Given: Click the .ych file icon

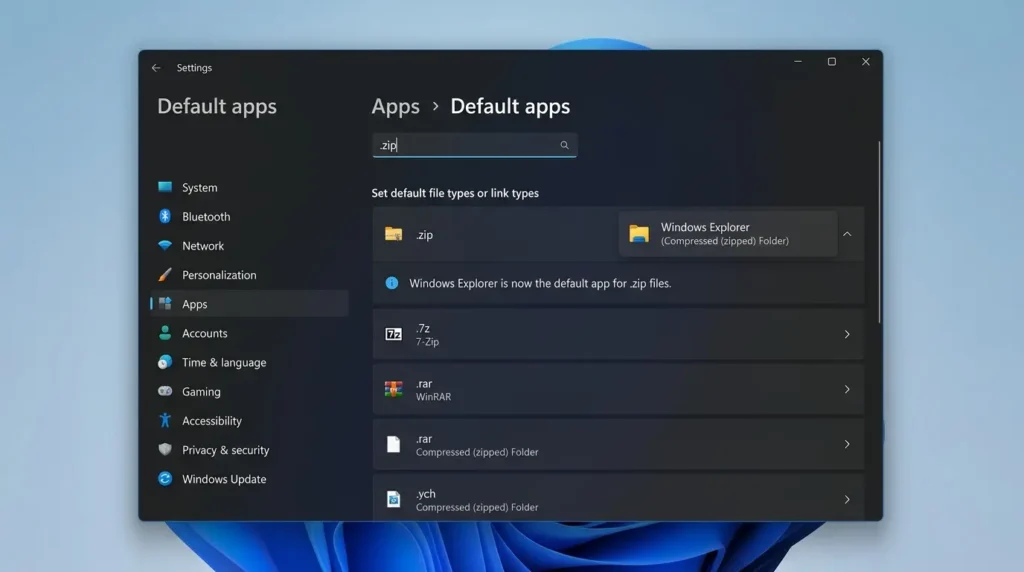Looking at the screenshot, I should [393, 500].
